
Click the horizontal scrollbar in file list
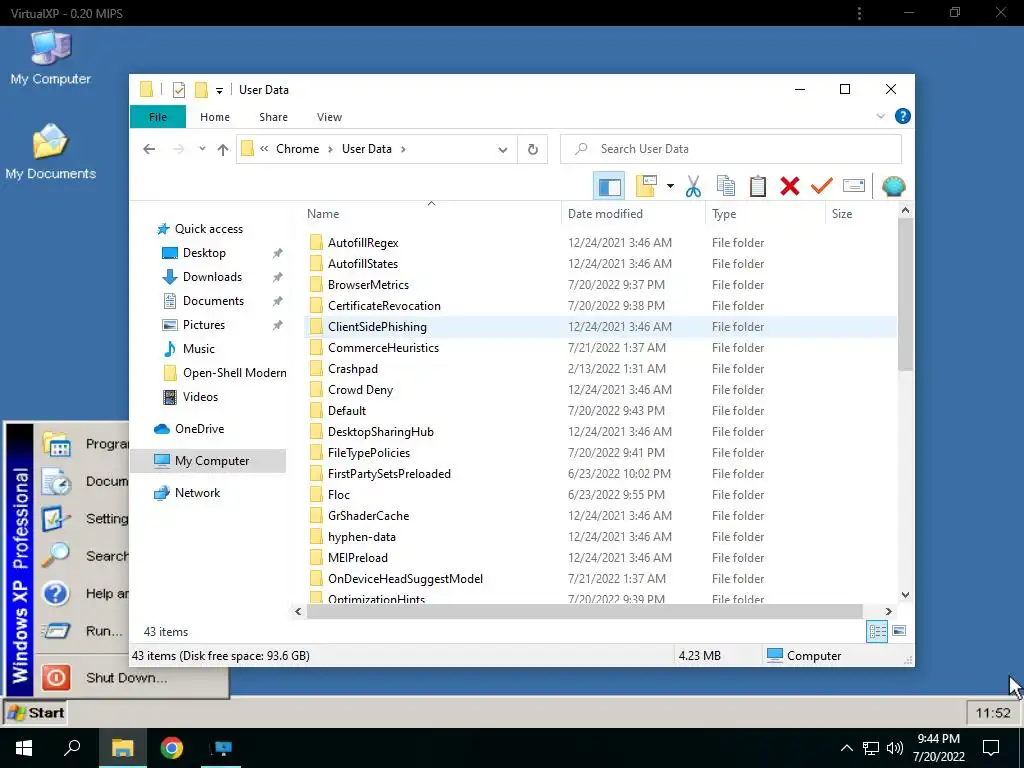584,611
